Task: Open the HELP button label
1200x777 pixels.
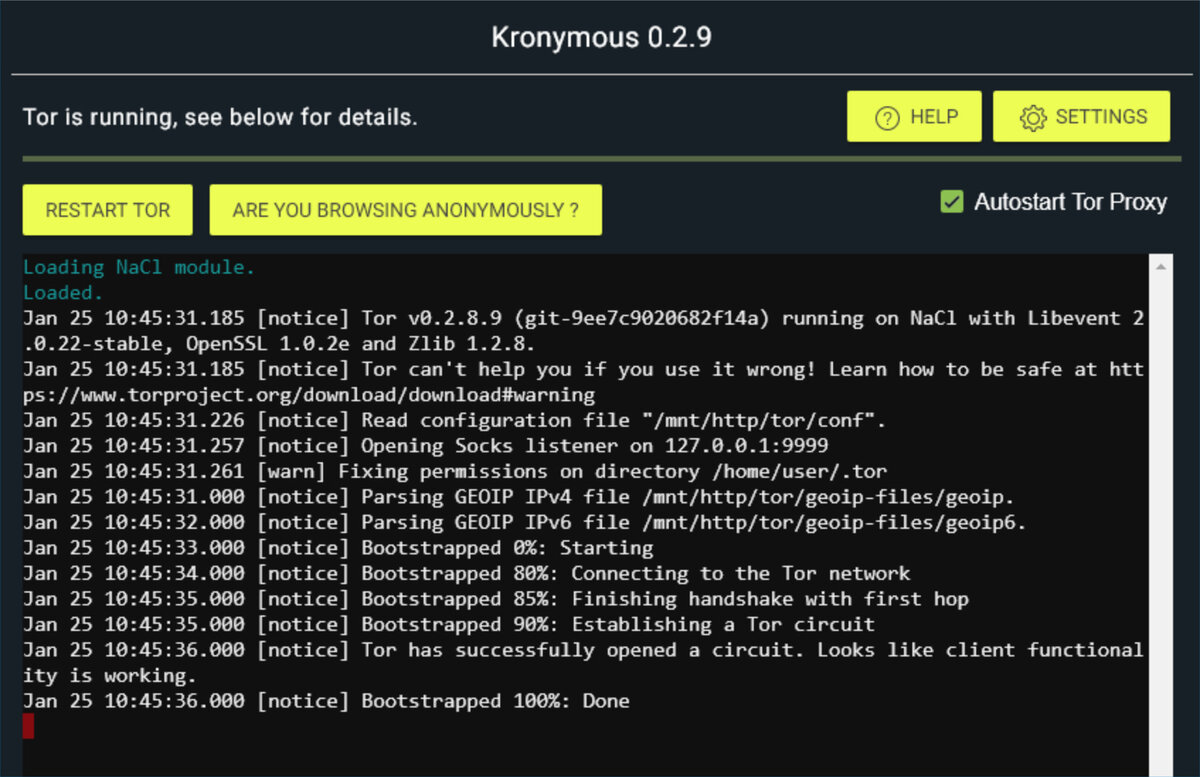Action: click(x=934, y=117)
